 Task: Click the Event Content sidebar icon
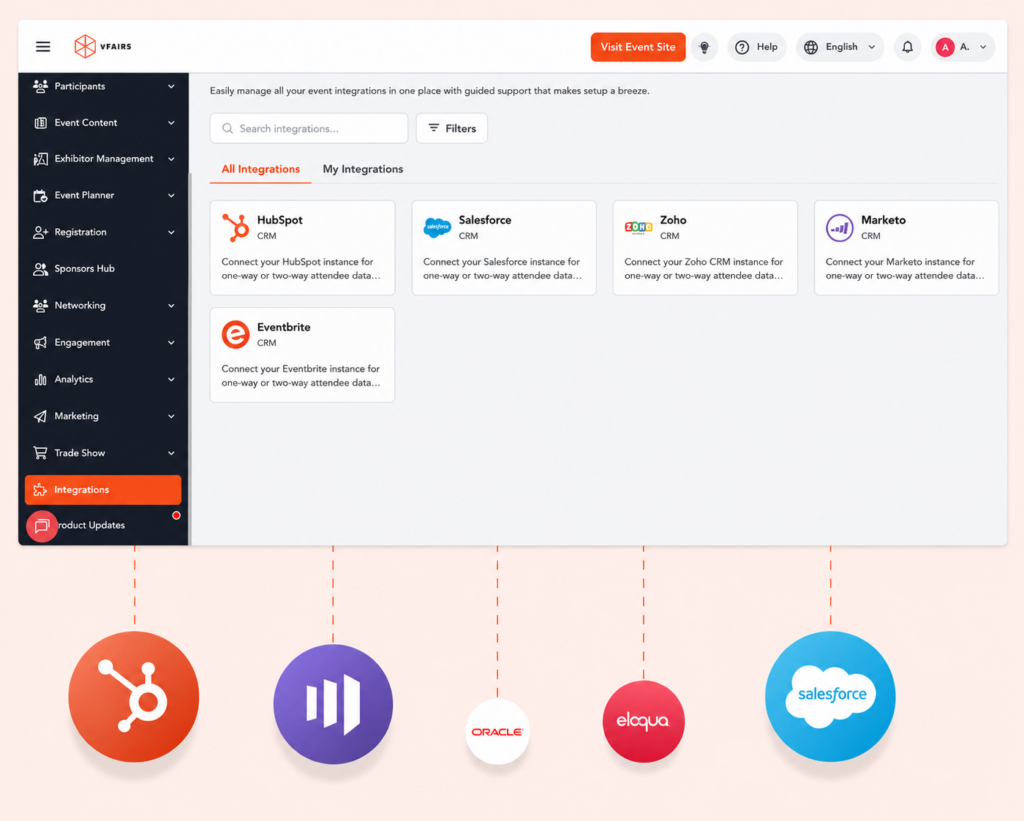(x=40, y=123)
